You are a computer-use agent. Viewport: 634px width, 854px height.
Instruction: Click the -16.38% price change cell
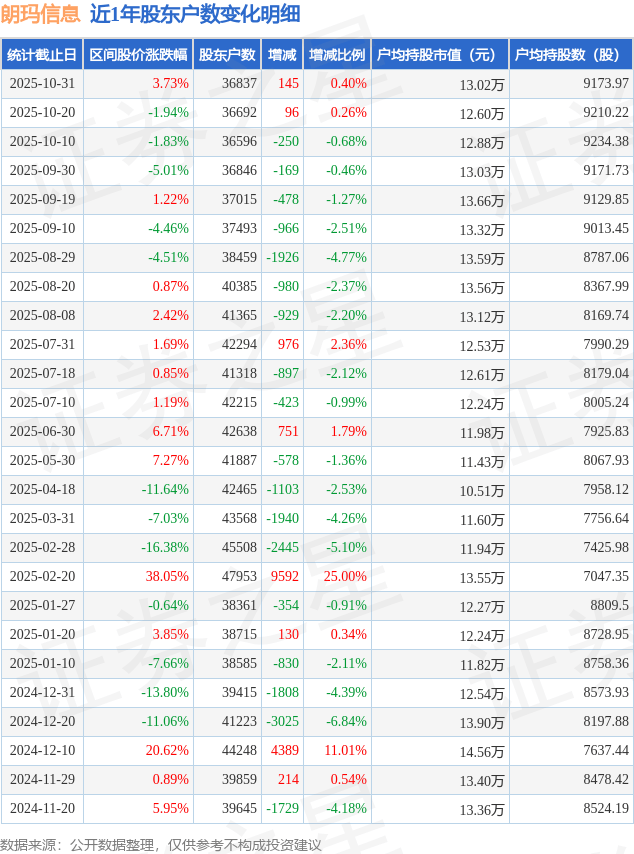coord(165,548)
